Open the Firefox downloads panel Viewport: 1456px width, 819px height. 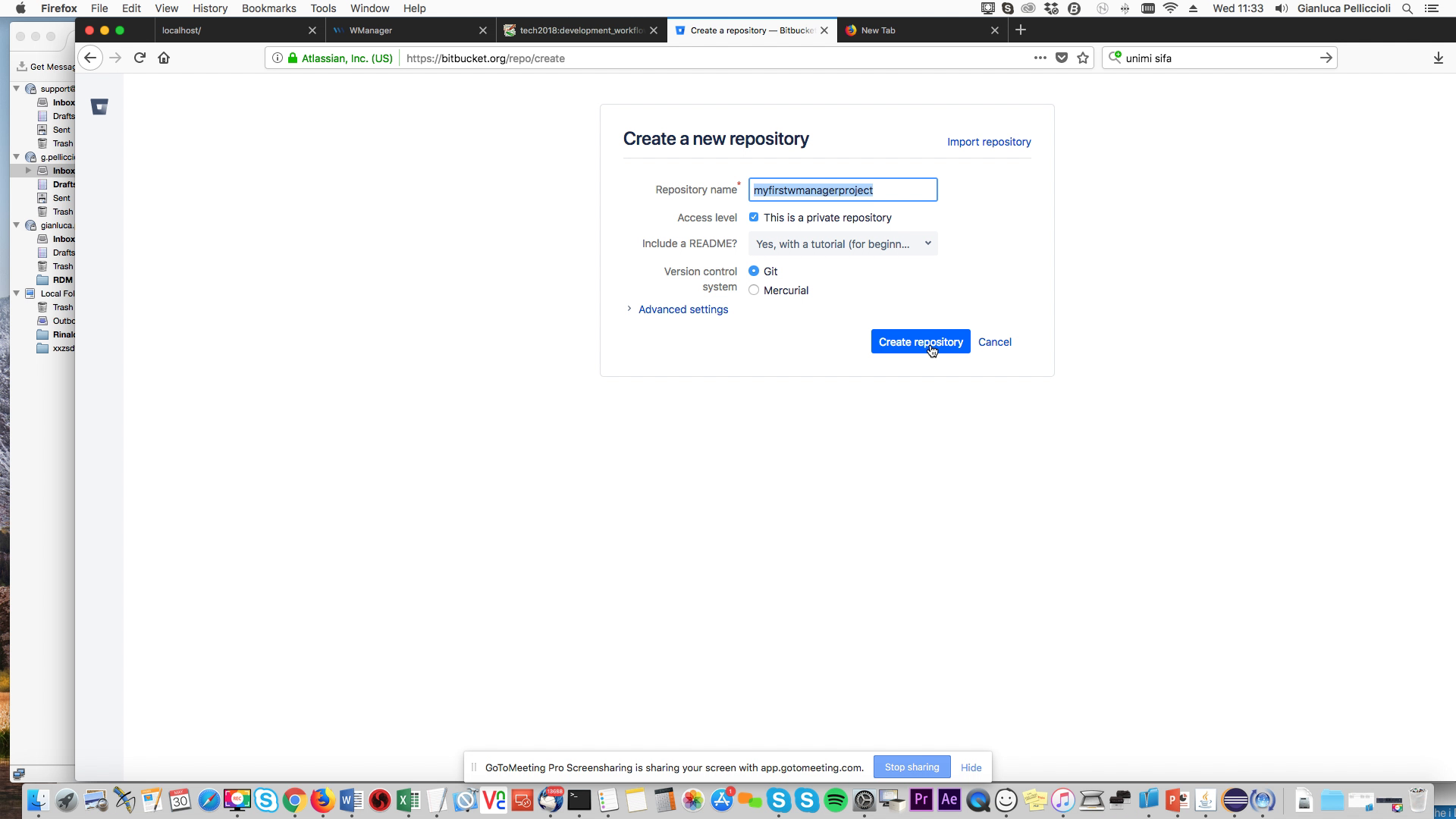[1438, 58]
